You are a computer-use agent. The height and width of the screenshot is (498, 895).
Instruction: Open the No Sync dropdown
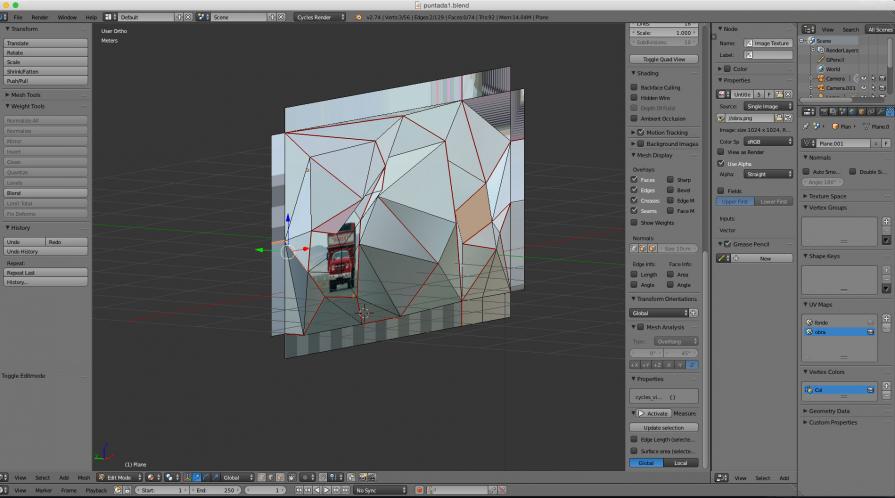[381, 490]
